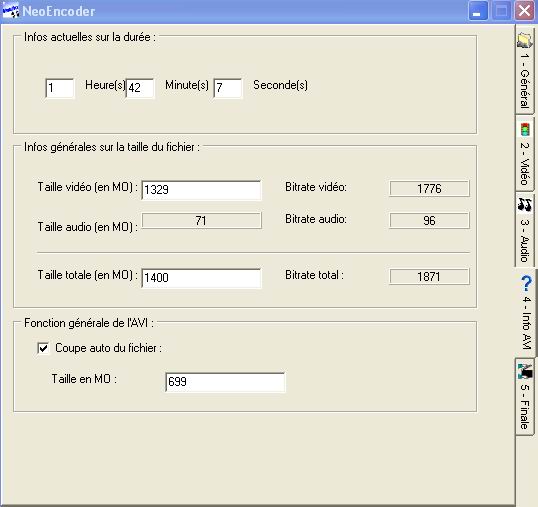Click the Bitrate vidéo value 1776
Viewport: 538px width, 507px height.
click(429, 188)
